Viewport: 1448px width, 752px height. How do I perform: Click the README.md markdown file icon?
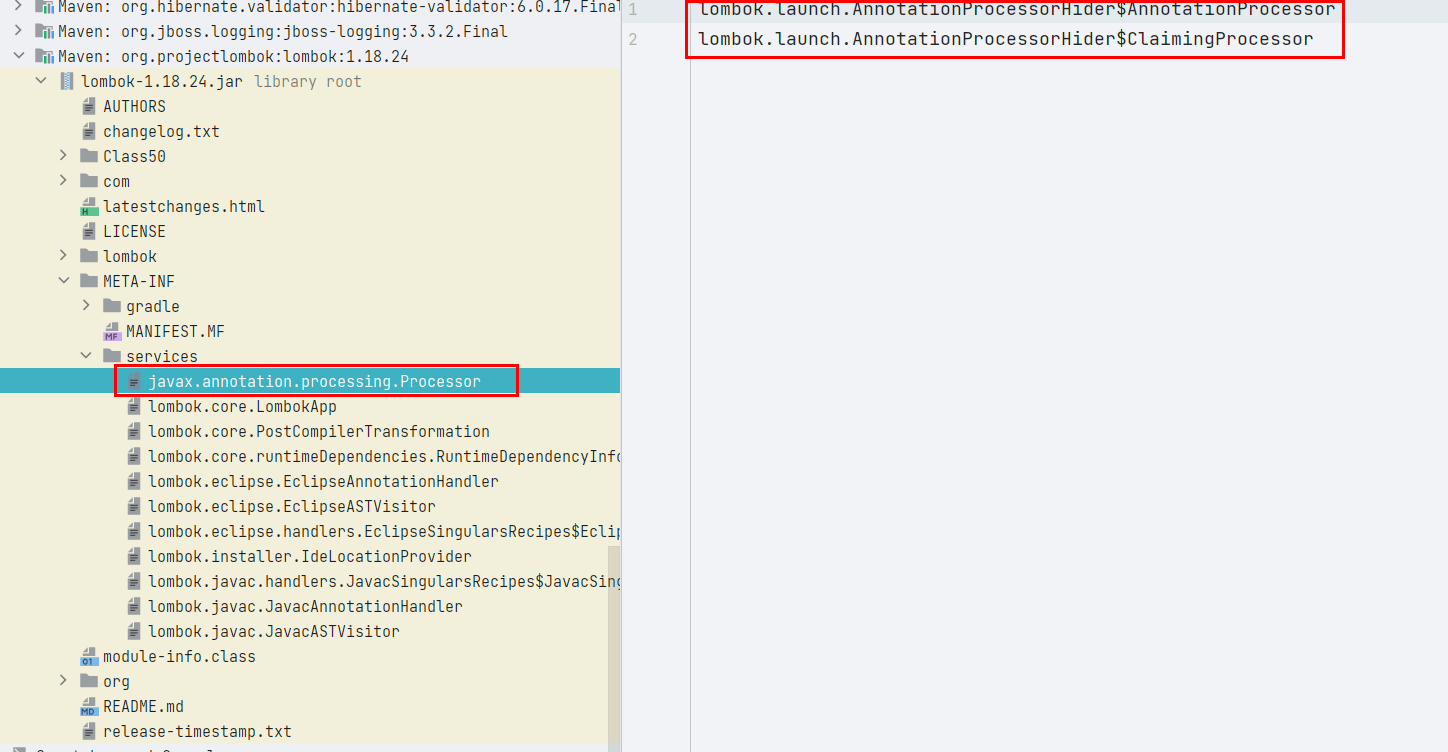[88, 706]
